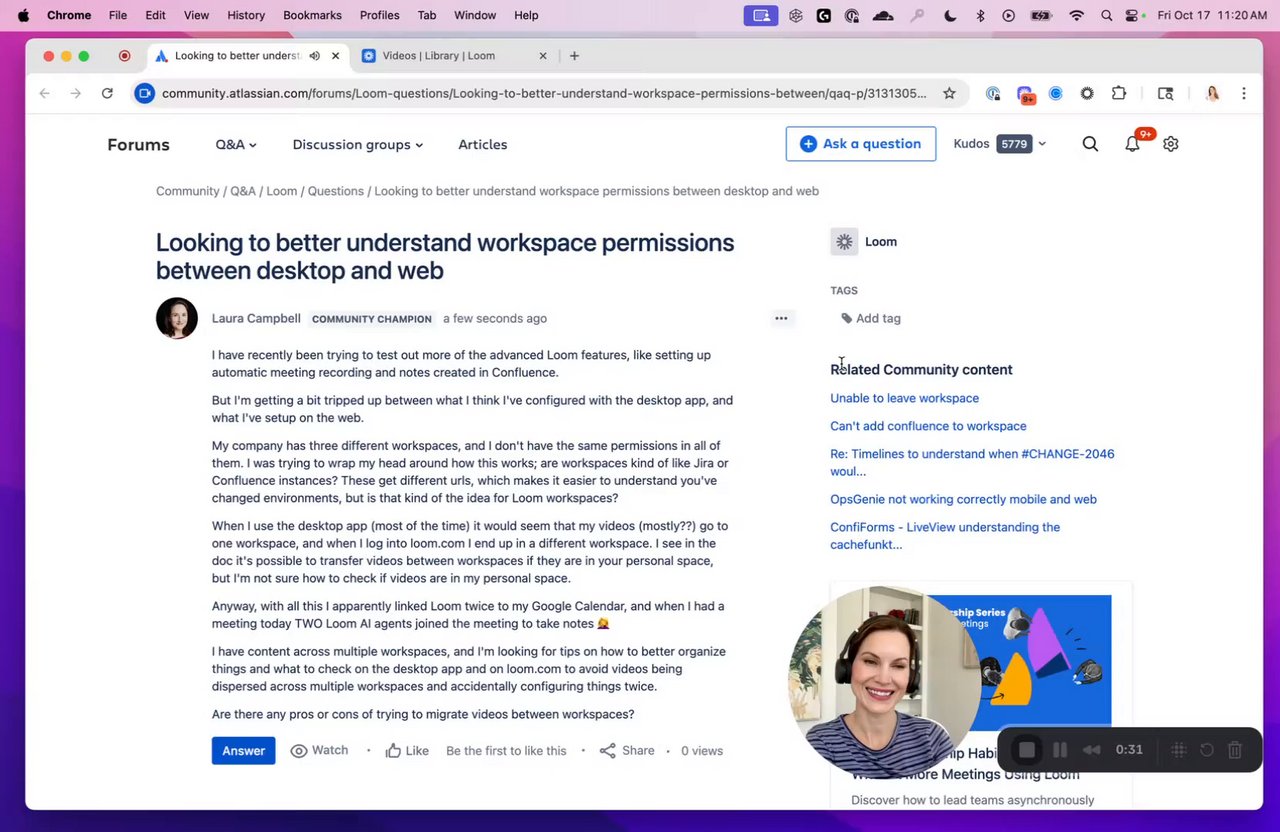Click extension icon with 9+ badge
This screenshot has width=1280, height=832.
tap(1025, 94)
